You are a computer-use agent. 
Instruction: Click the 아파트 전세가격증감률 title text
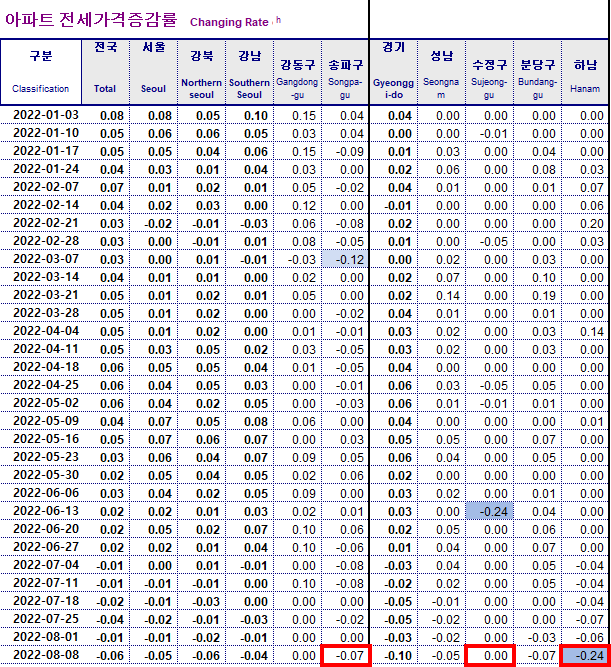(x=91, y=20)
